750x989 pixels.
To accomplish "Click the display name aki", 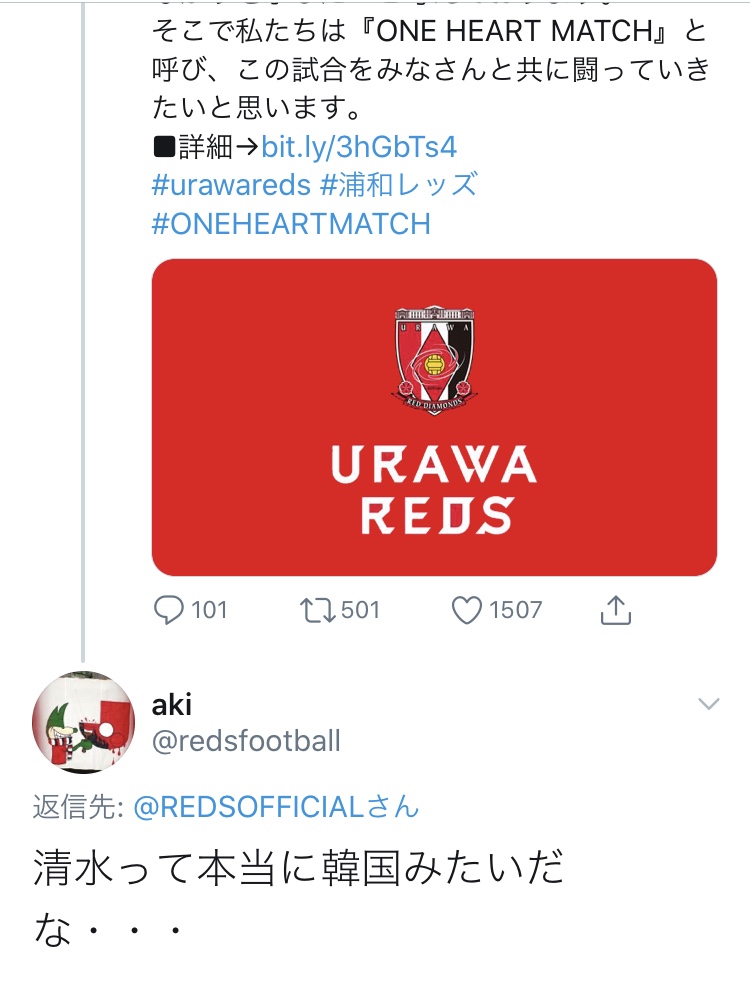I will (x=170, y=704).
